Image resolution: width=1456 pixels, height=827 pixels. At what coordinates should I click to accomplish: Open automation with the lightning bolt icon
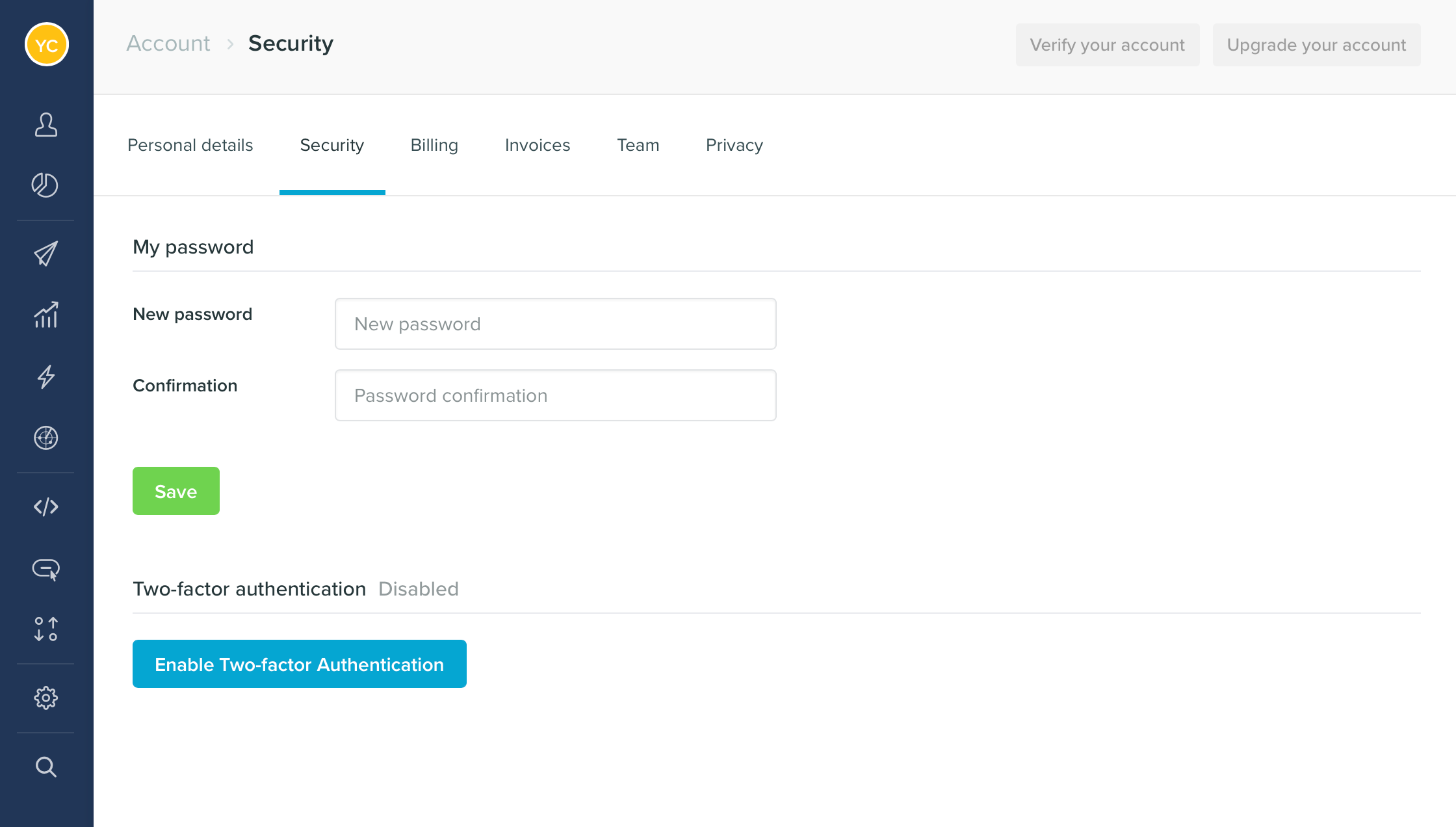pos(45,376)
